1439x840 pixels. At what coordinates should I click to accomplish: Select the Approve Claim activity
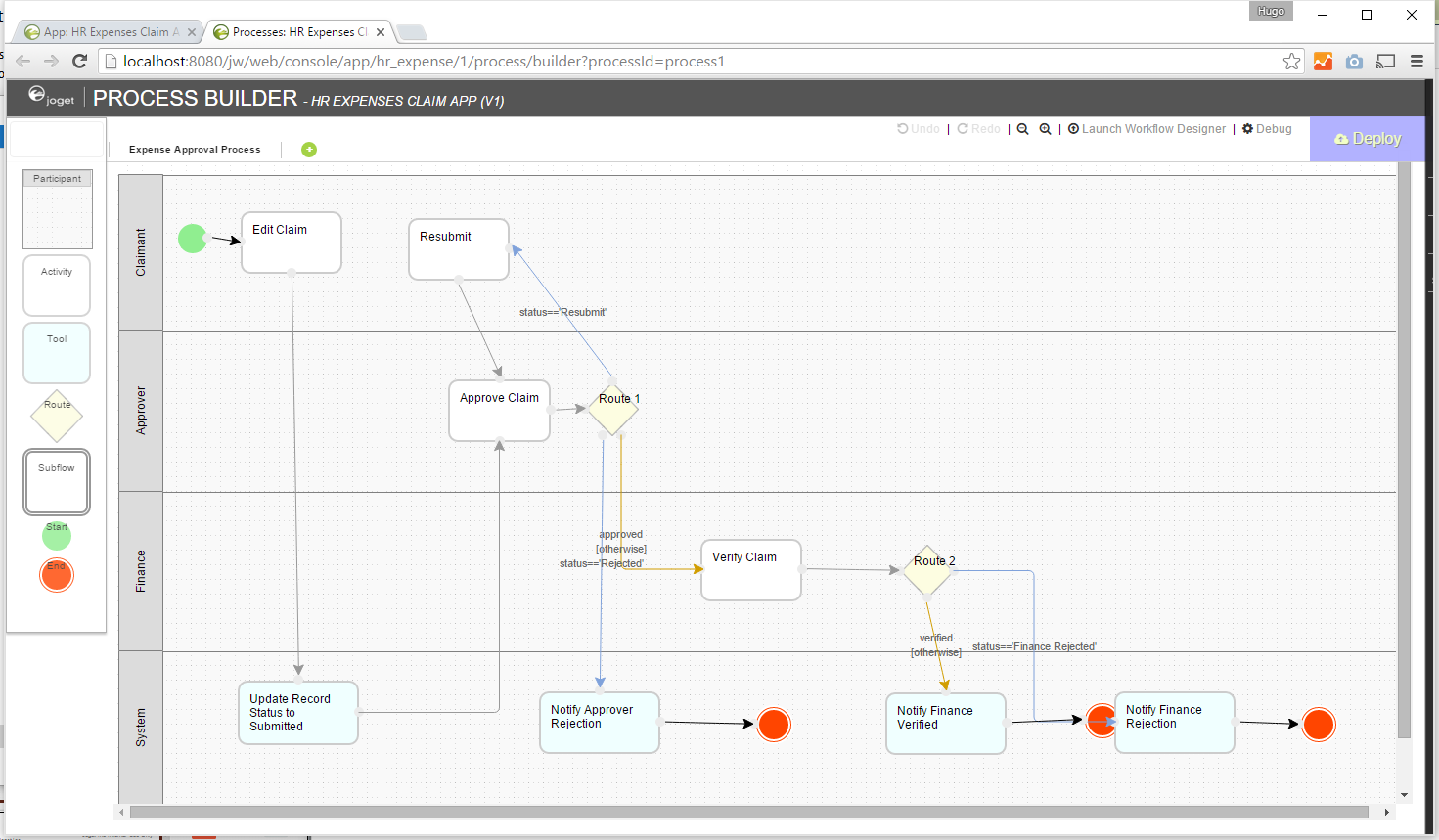coord(500,411)
